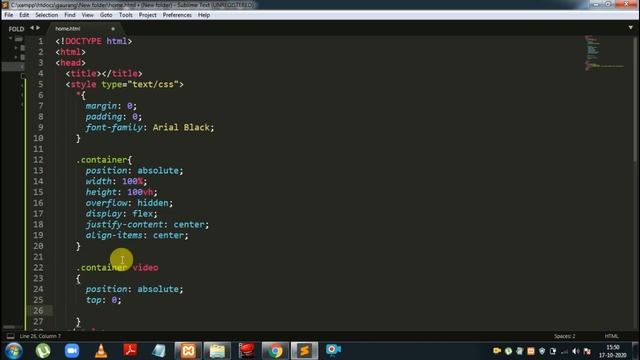This screenshot has width=640, height=360.
Task: Click the uTorrent system tray icon
Action: pyautogui.click(x=508, y=351)
